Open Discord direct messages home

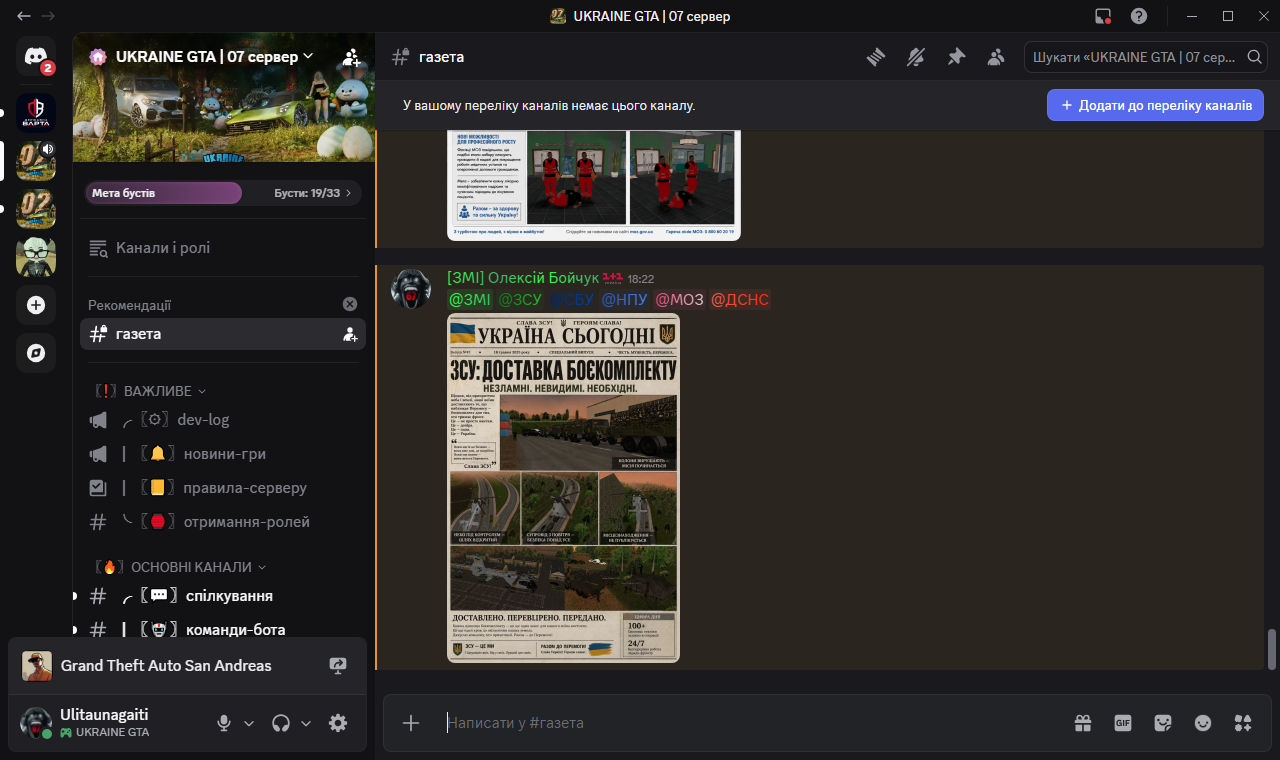(x=36, y=55)
